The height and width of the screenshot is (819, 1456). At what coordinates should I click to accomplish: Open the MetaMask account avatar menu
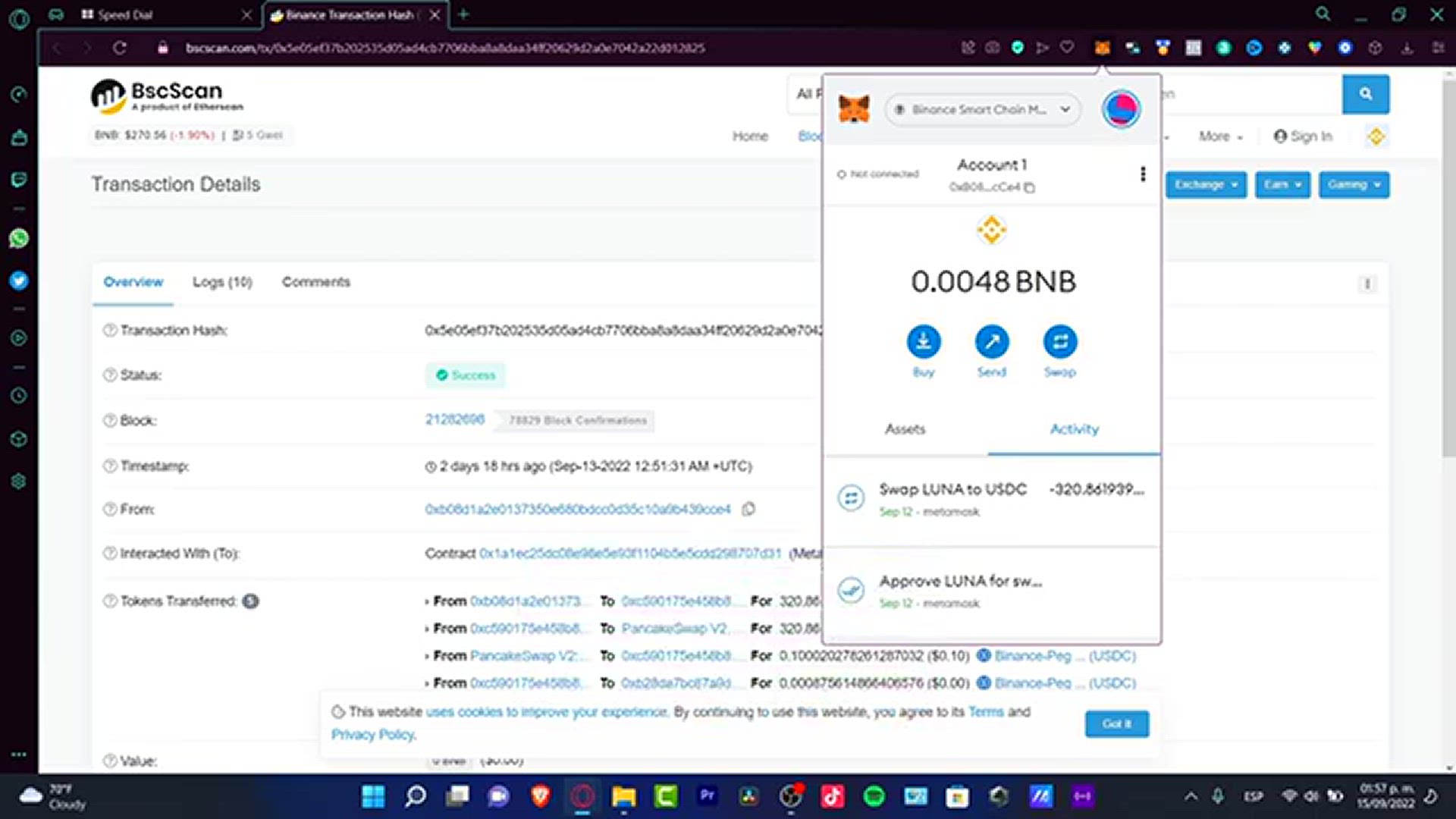coord(1121,109)
